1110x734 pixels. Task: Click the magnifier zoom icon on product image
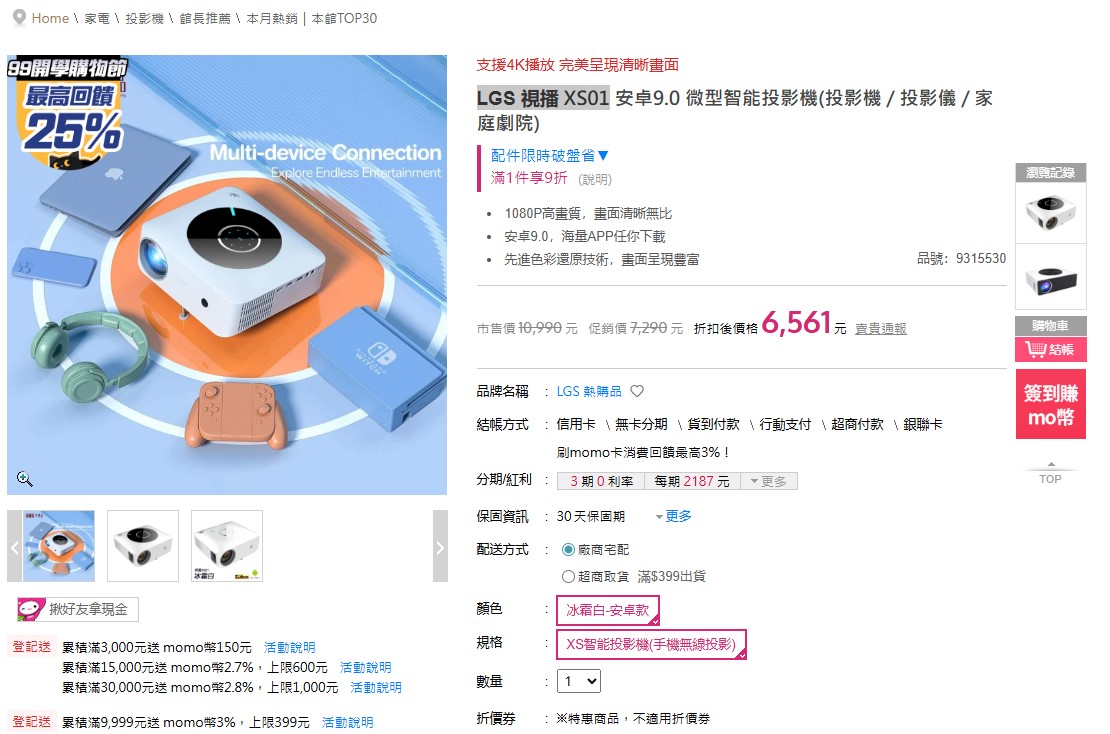click(25, 479)
